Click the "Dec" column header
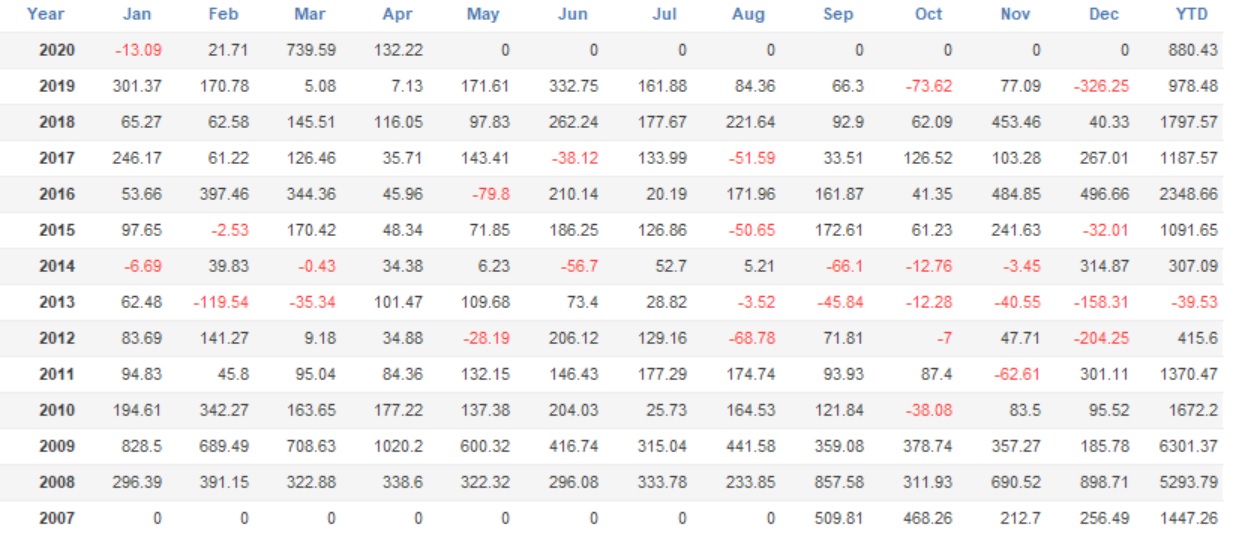Image resolution: width=1256 pixels, height=539 pixels. coord(1105,14)
